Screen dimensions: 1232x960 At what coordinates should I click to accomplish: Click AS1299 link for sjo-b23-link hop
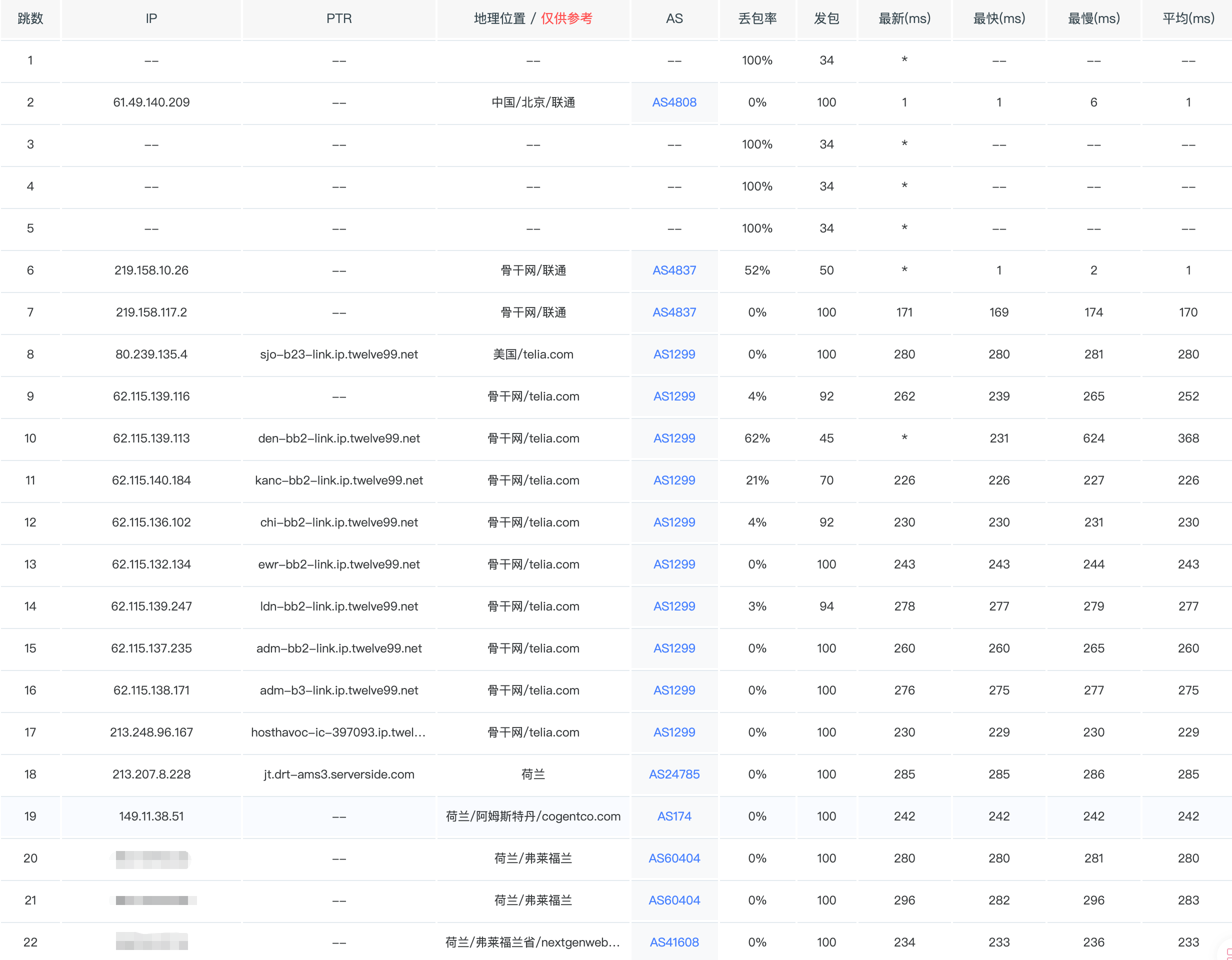[674, 354]
